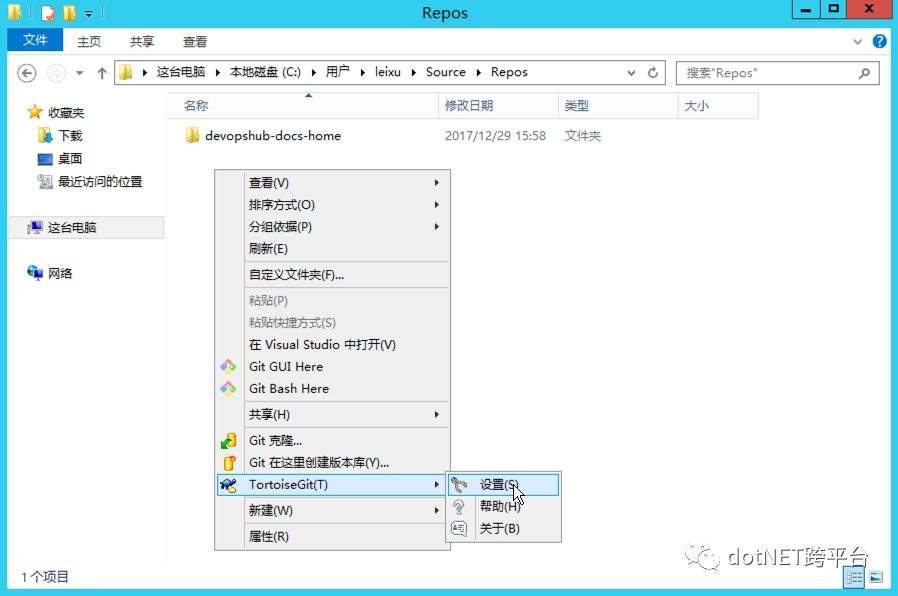Sort by the 类型 column header

(x=618, y=105)
